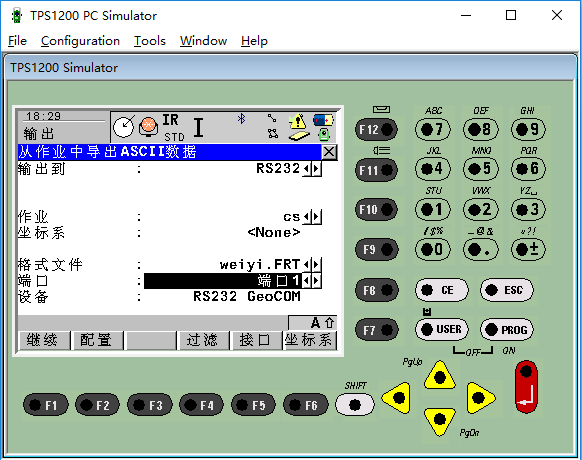582x460 pixels.
Task: Click the 接口 softkey
Action: [x=255, y=340]
